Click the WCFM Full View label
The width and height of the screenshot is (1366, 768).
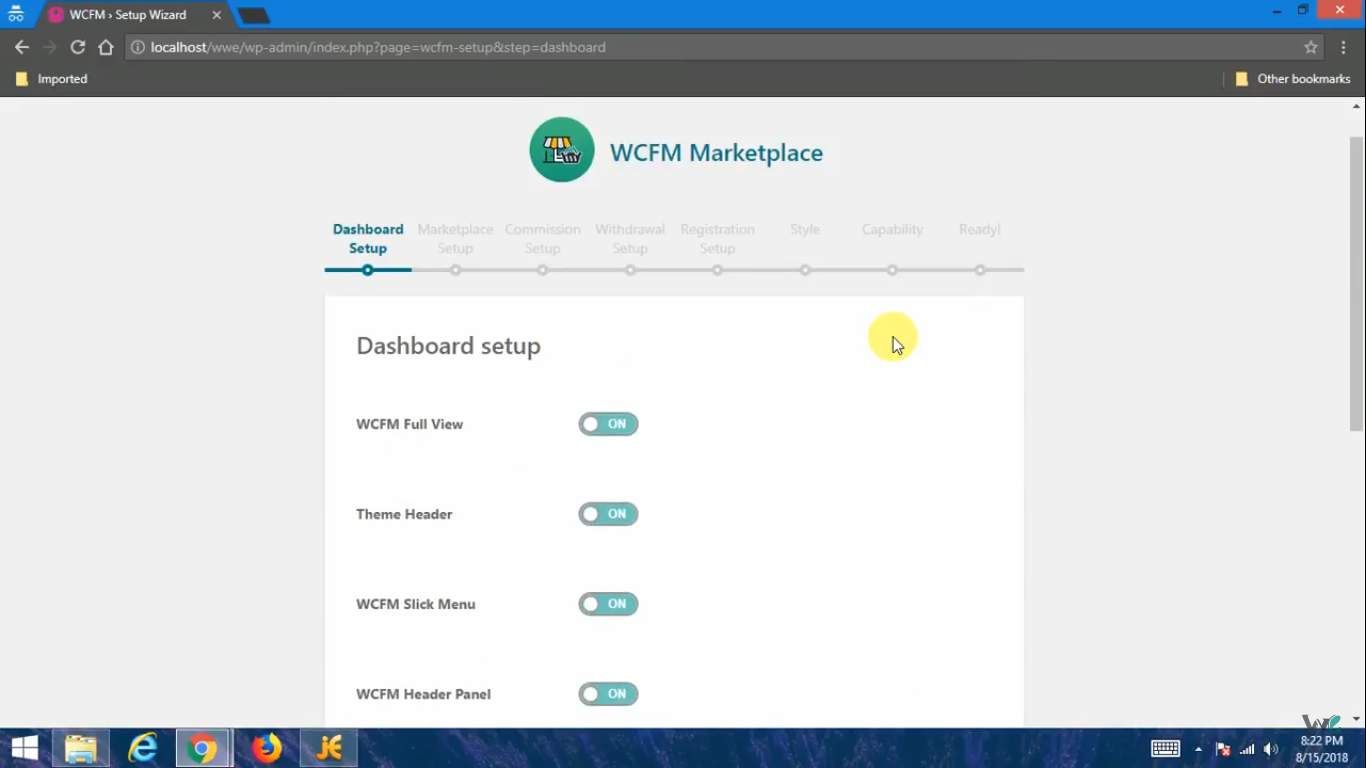tap(409, 424)
